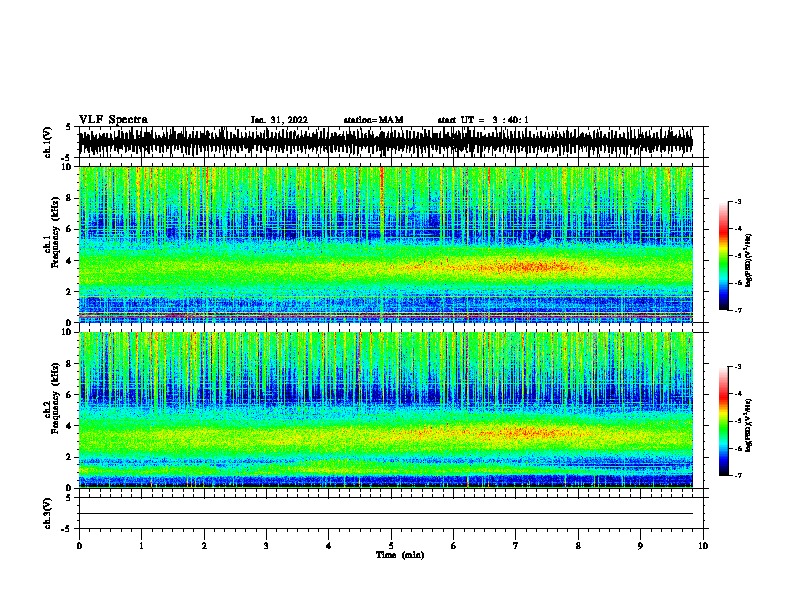Click time axis tick label "9" at bottom
Viewport: 792px width, 612px height.
[x=640, y=546]
